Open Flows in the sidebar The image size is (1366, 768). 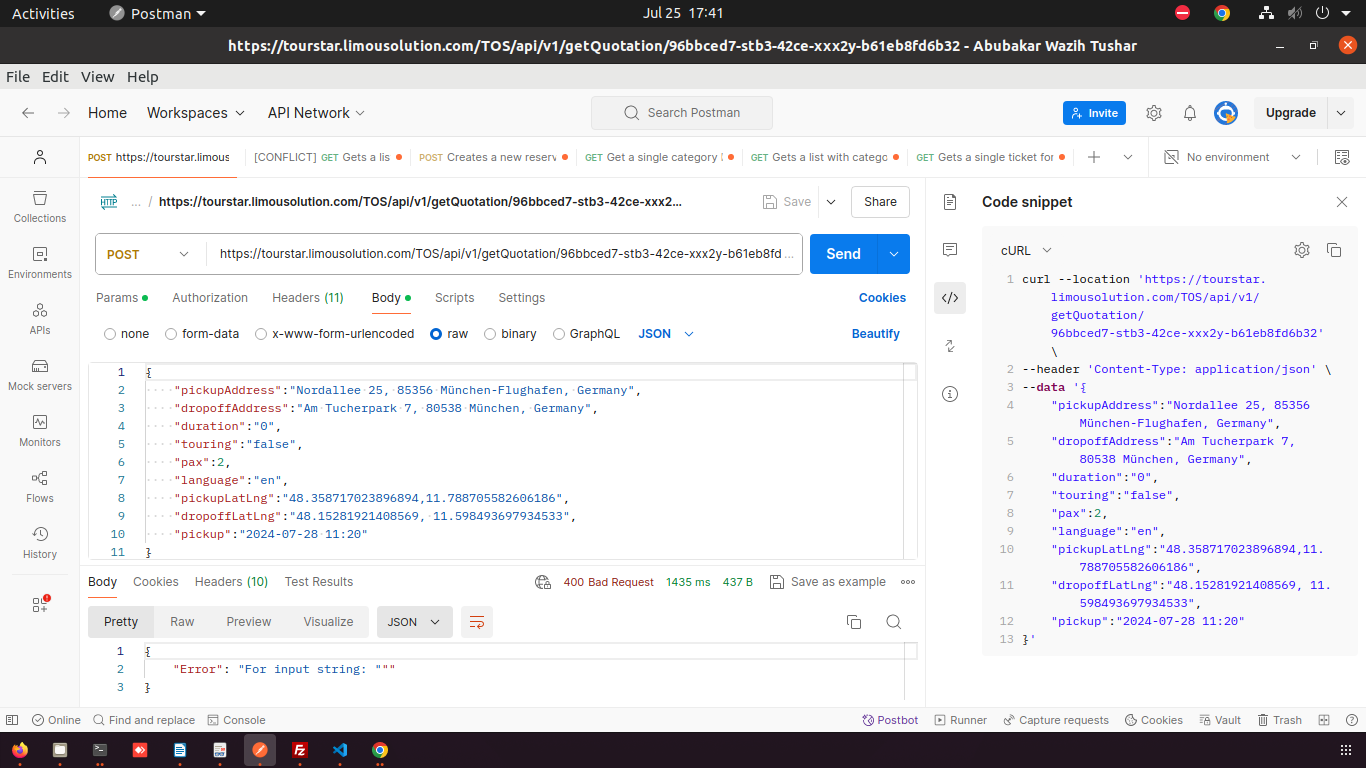pyautogui.click(x=40, y=486)
